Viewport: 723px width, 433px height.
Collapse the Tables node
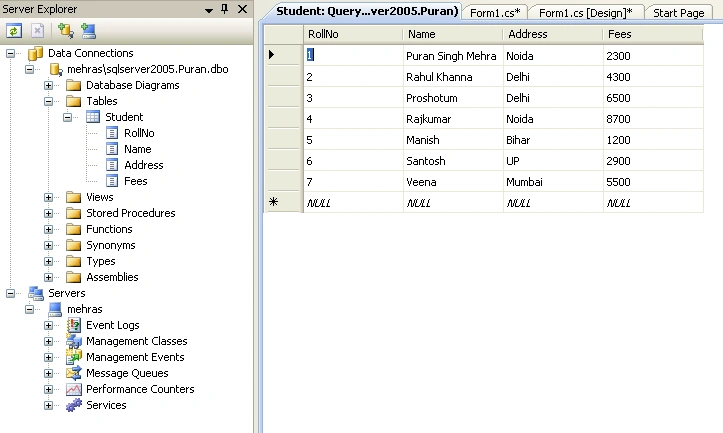[48, 101]
